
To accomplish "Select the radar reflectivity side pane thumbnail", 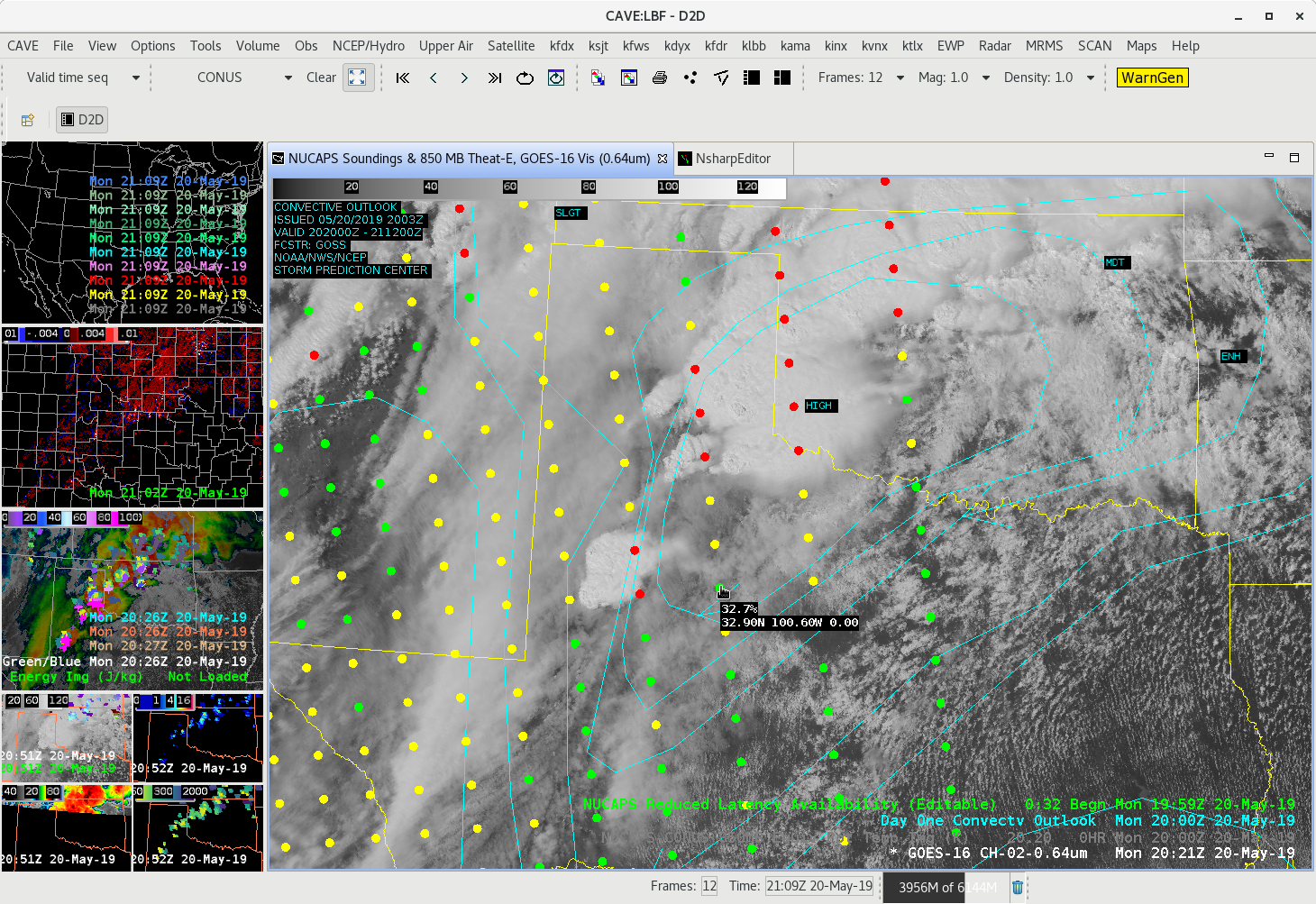I will [133, 599].
